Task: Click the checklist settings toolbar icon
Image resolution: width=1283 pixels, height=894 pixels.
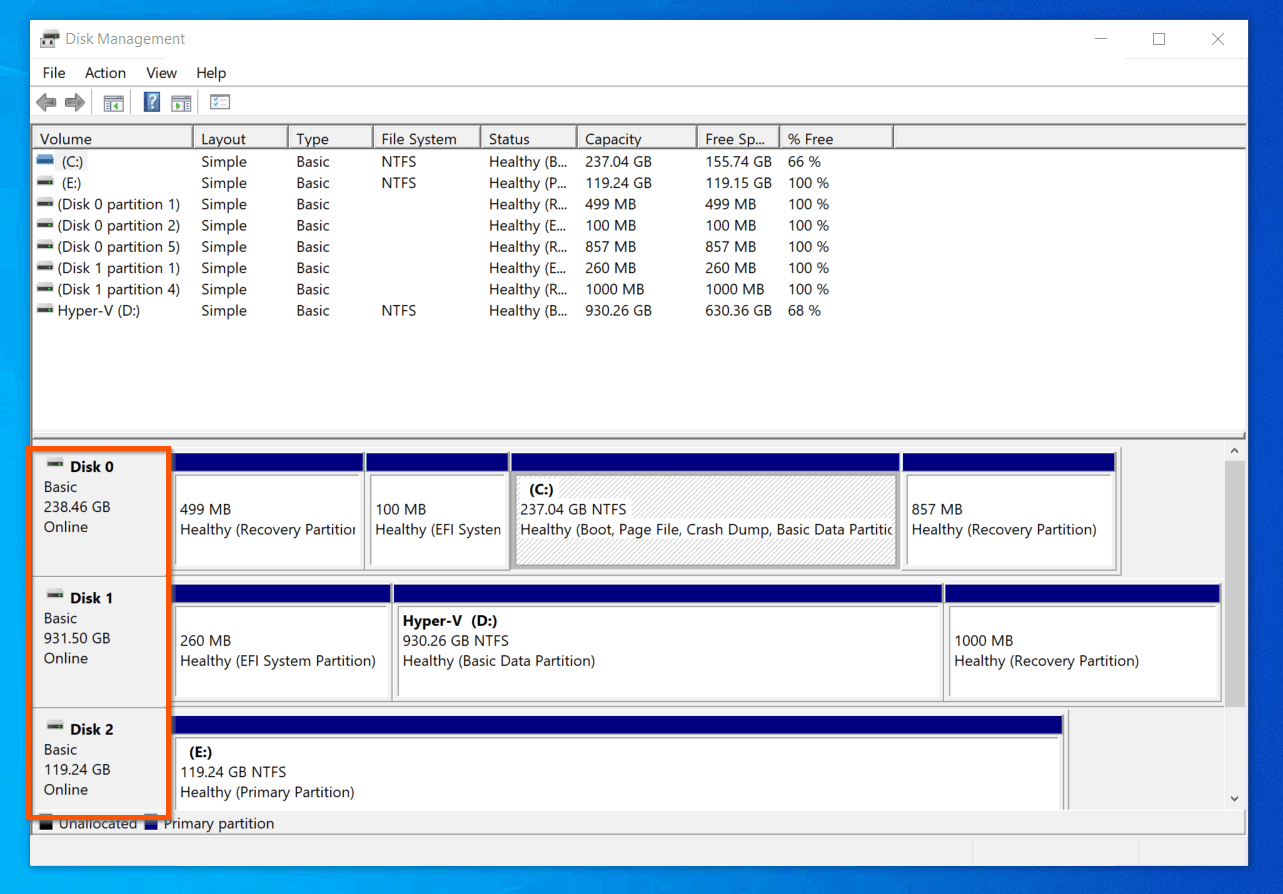Action: pyautogui.click(x=220, y=102)
